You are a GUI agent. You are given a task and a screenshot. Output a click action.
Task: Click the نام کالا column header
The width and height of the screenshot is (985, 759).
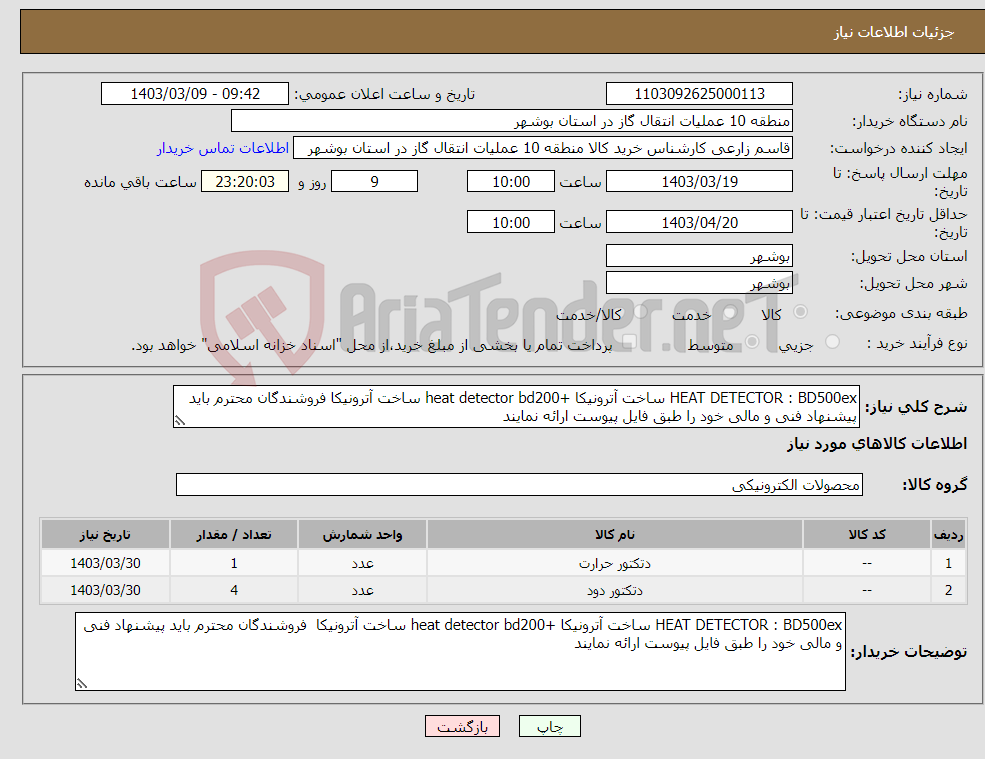point(614,534)
